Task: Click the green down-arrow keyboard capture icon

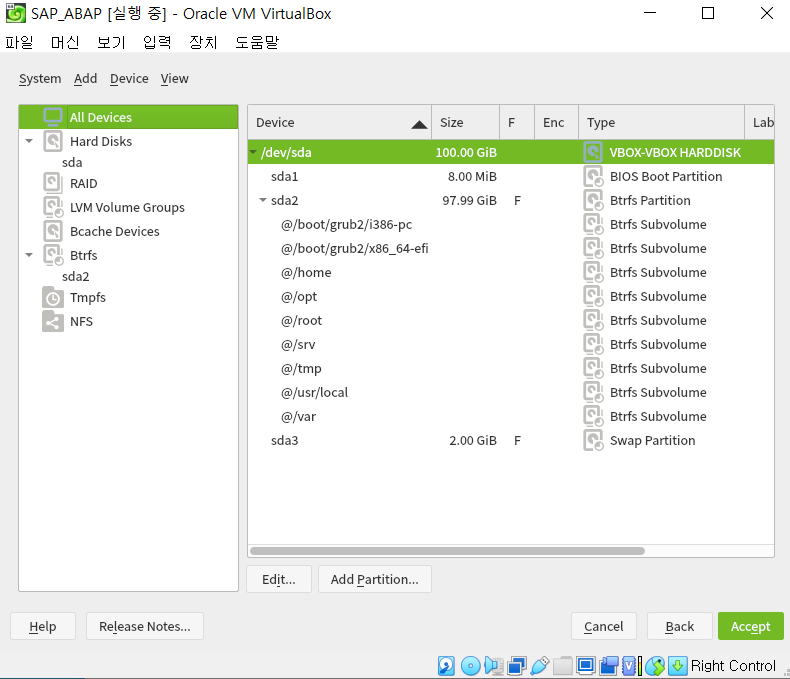Action: pyautogui.click(x=678, y=666)
